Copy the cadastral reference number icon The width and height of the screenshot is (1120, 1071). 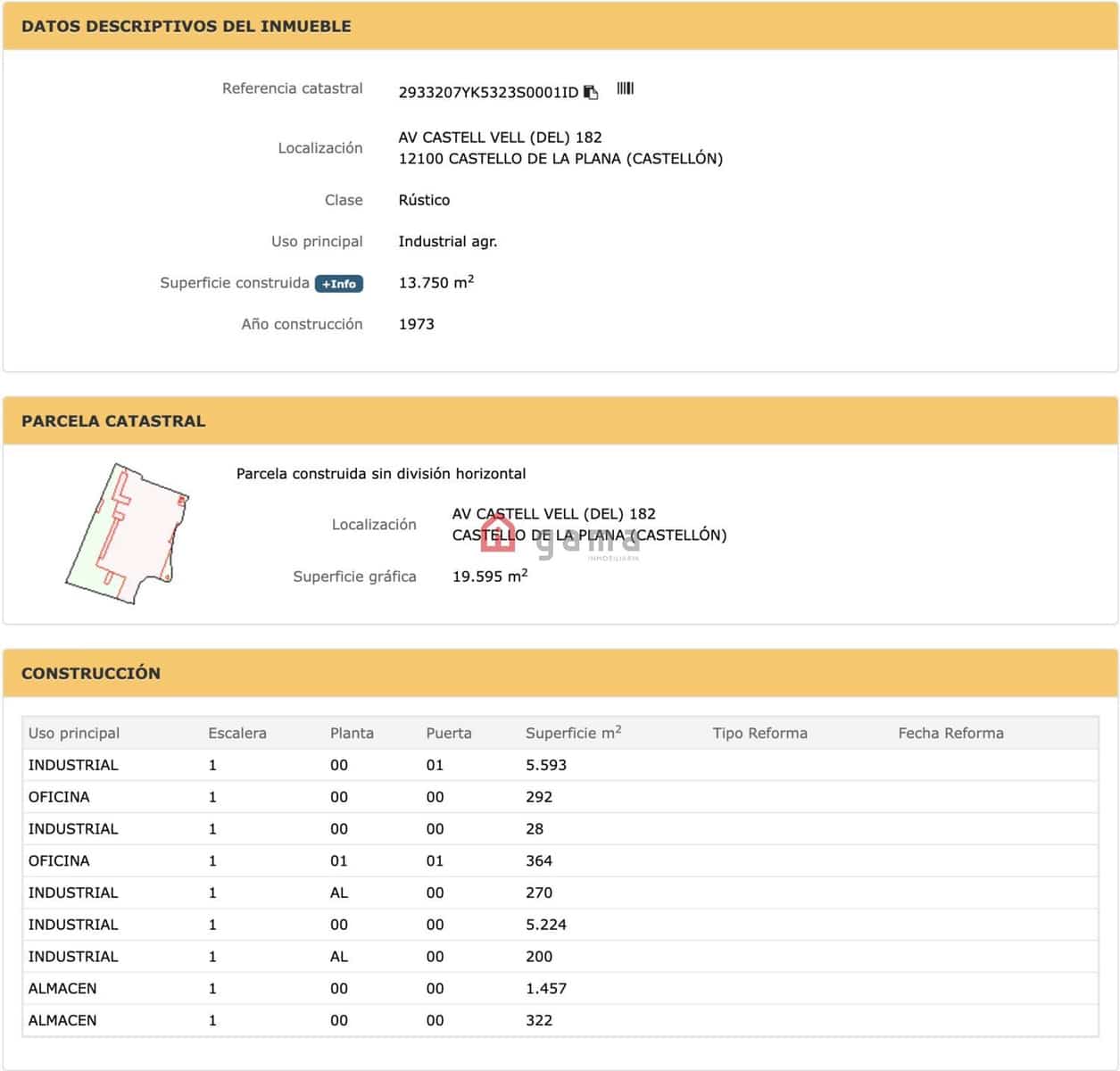(x=591, y=92)
